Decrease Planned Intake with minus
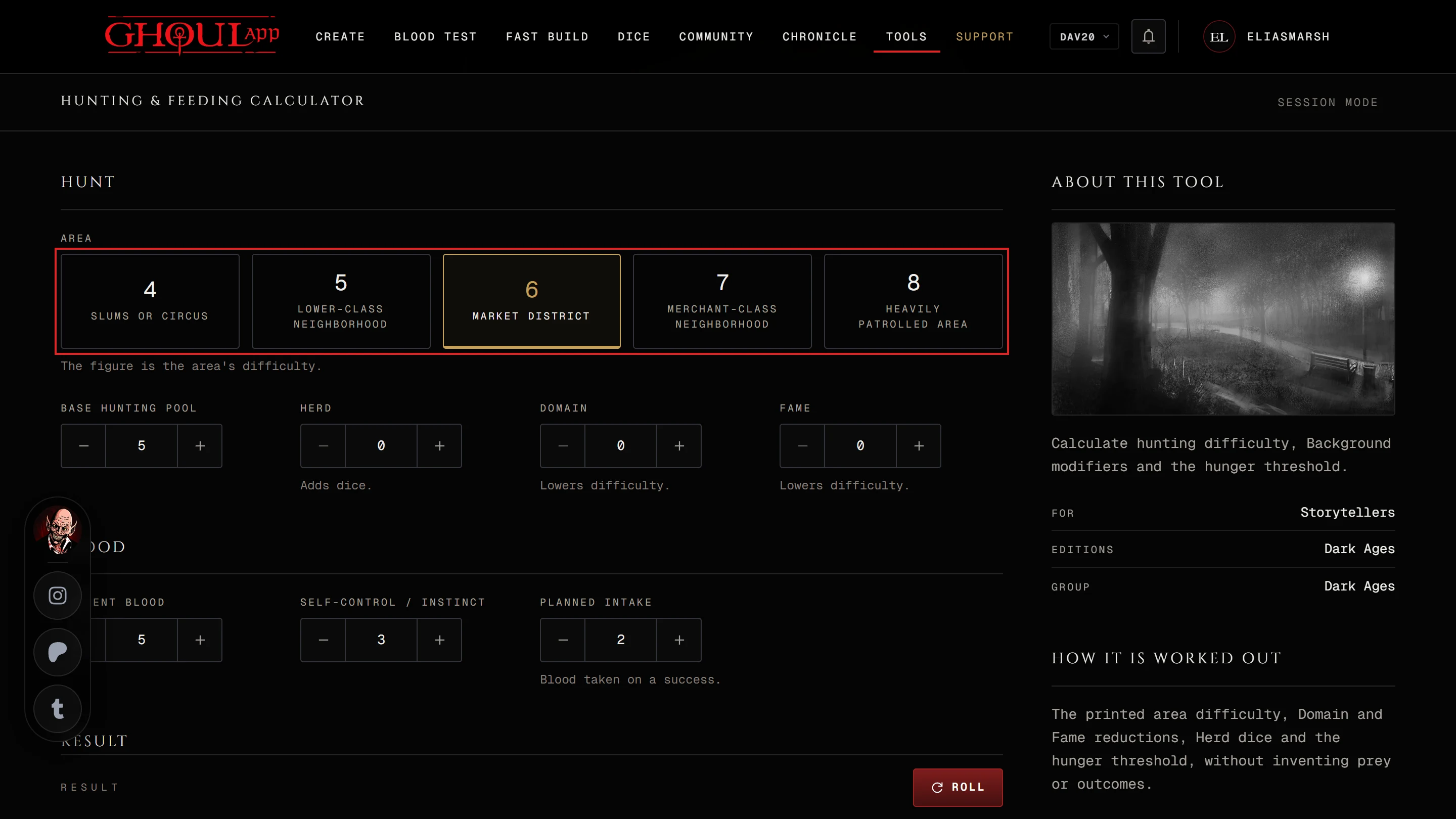The image size is (1456, 819). (x=563, y=640)
